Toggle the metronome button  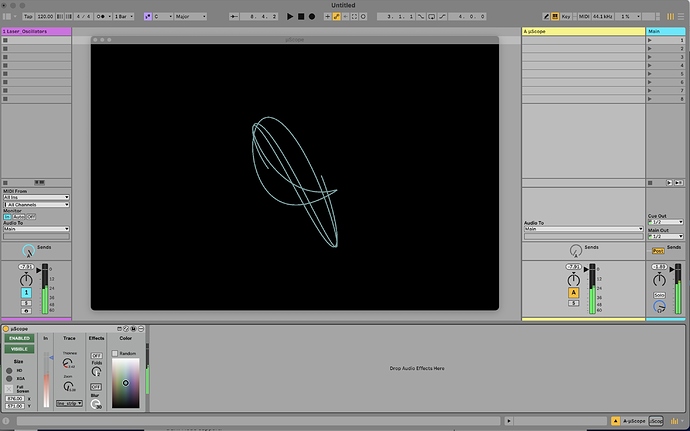point(101,16)
